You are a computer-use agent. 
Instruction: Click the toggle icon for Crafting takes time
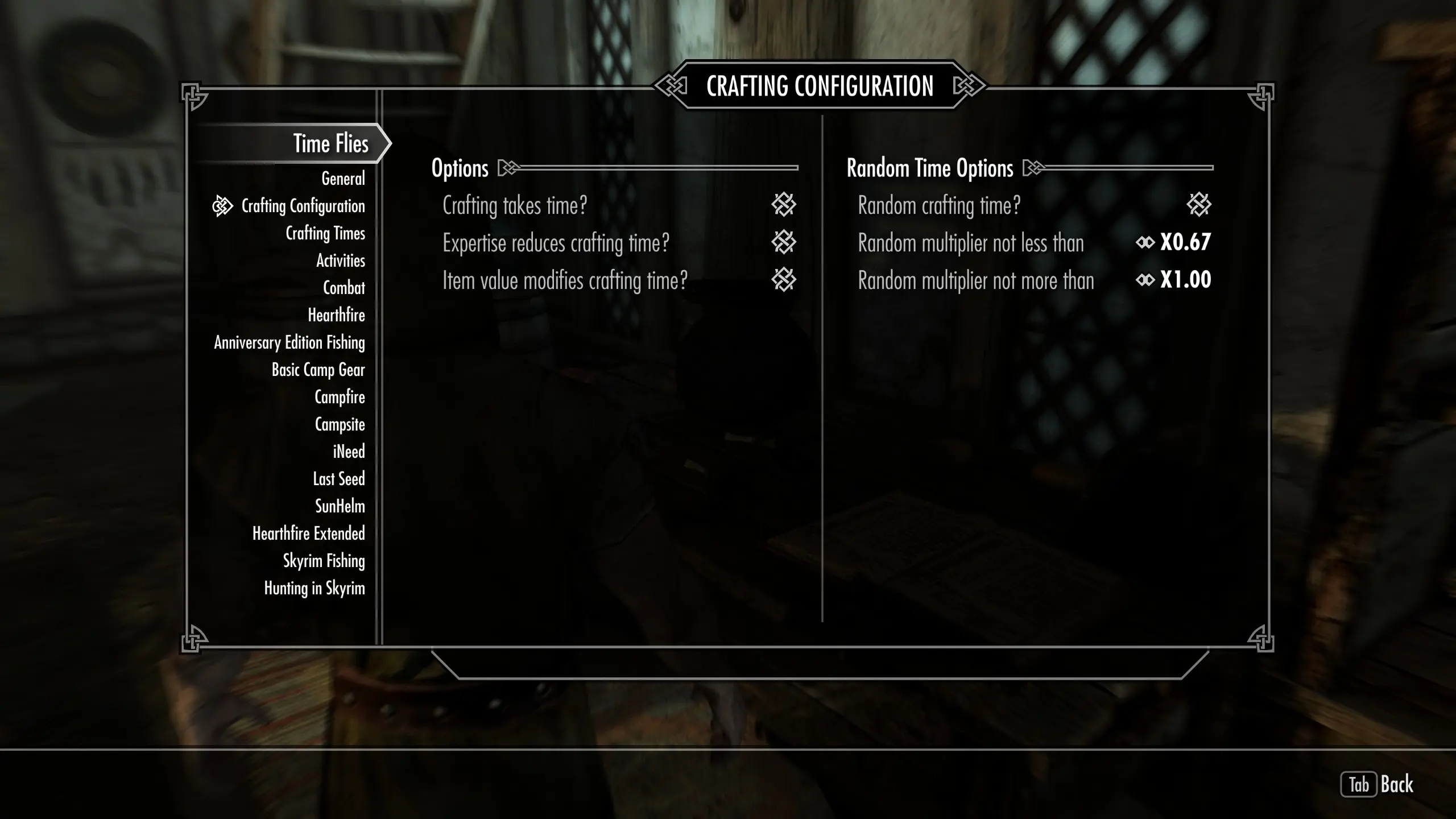point(784,204)
